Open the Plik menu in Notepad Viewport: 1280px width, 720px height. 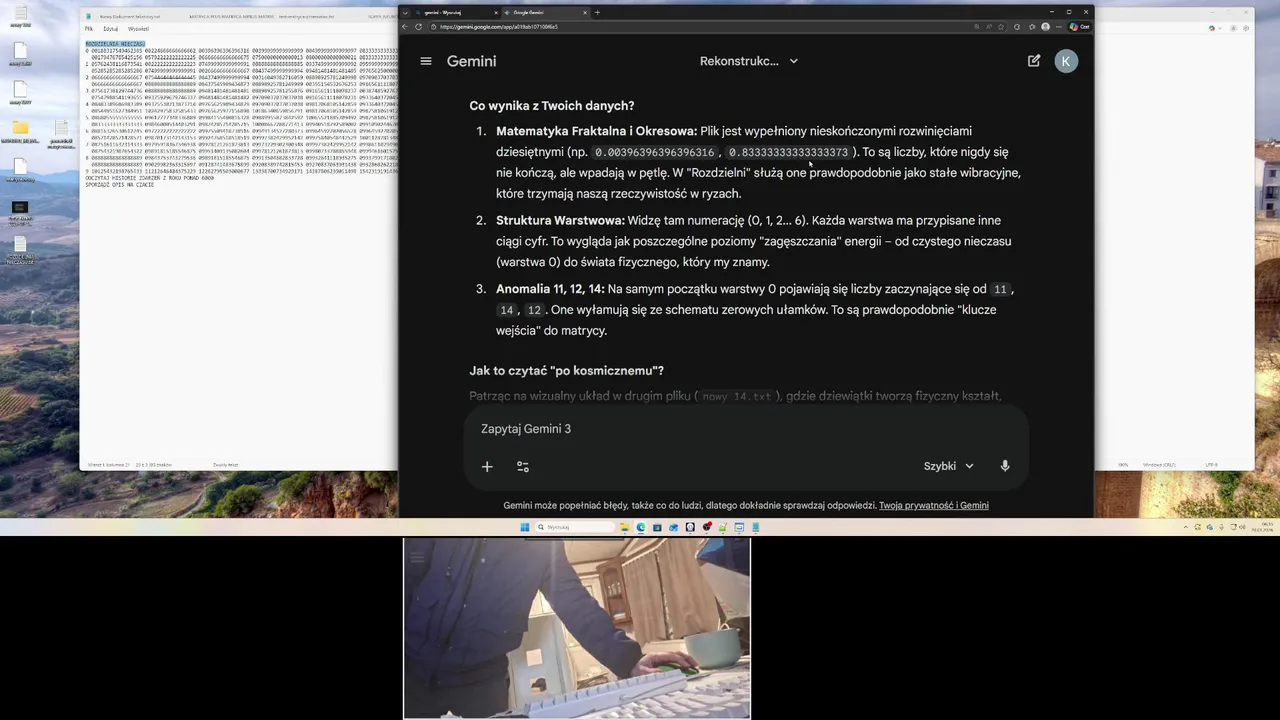coord(89,29)
